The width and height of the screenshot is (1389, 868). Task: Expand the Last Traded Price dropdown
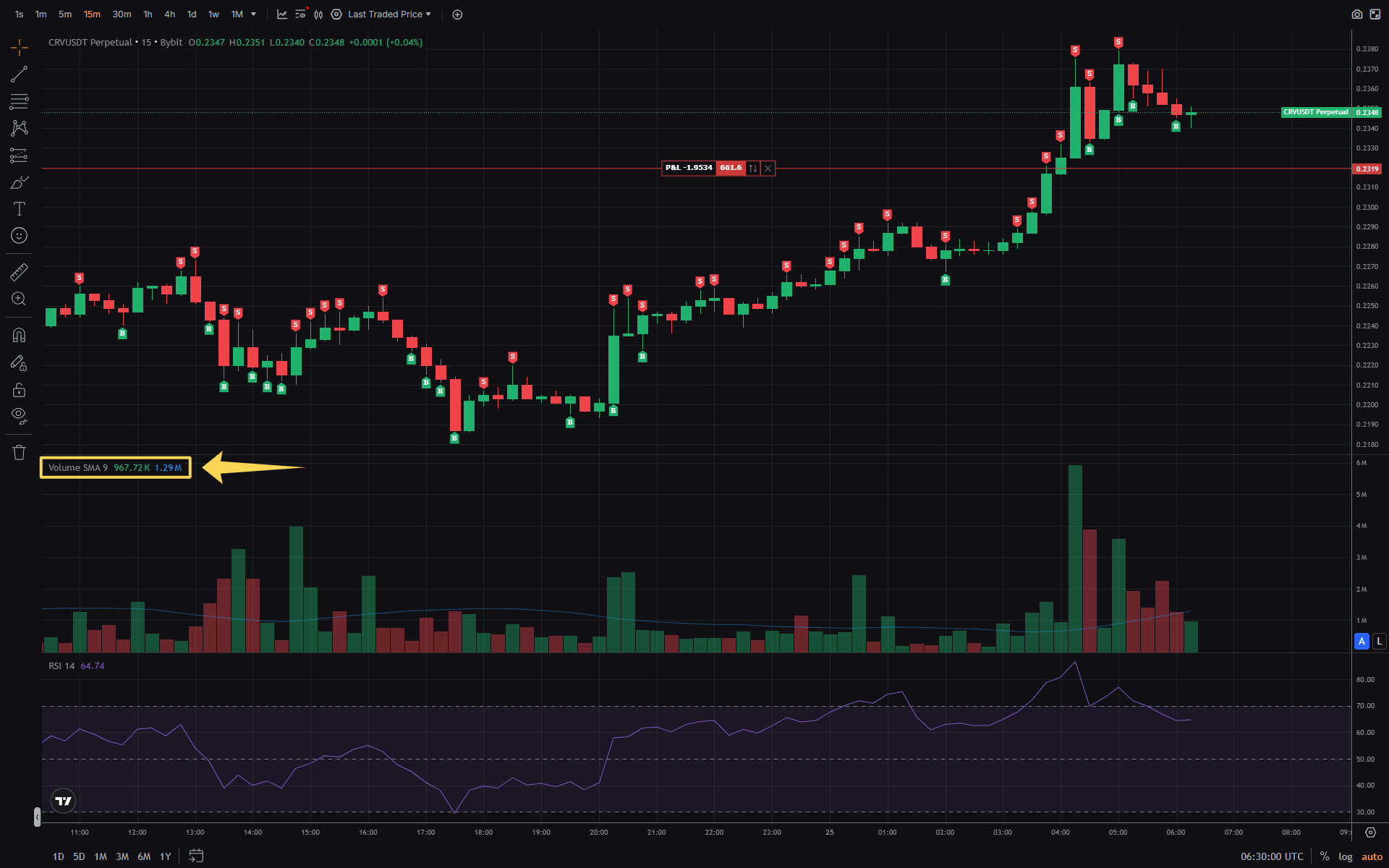[x=389, y=14]
